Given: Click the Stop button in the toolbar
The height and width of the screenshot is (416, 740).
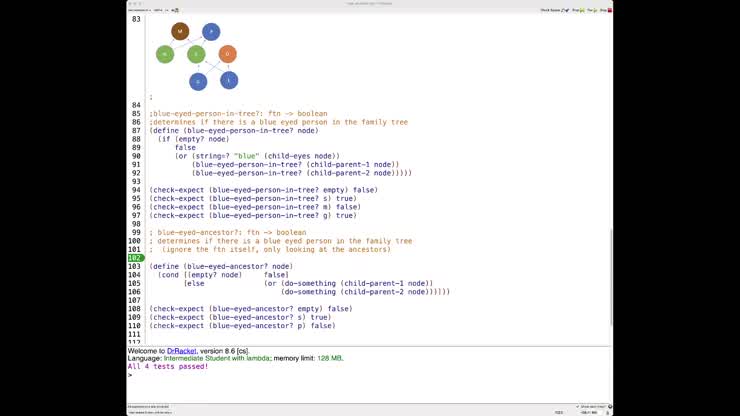Looking at the screenshot, I should click(x=606, y=10).
